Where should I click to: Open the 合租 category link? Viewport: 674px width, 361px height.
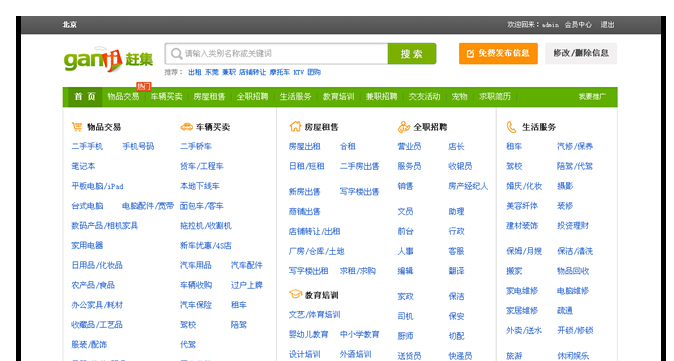click(x=348, y=147)
